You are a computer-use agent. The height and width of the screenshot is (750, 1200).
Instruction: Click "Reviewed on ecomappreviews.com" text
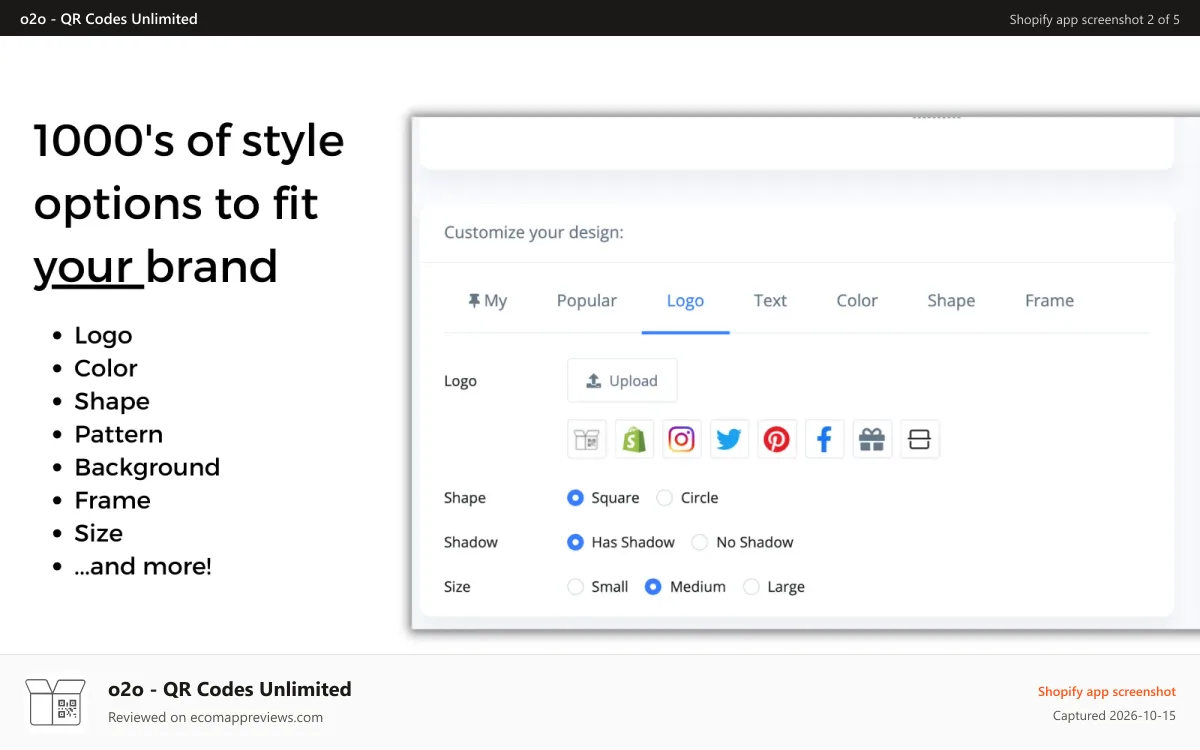click(215, 717)
